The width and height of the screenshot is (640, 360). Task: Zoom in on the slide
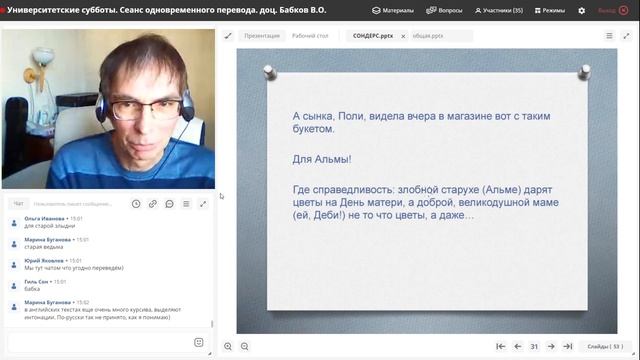[x=228, y=347]
